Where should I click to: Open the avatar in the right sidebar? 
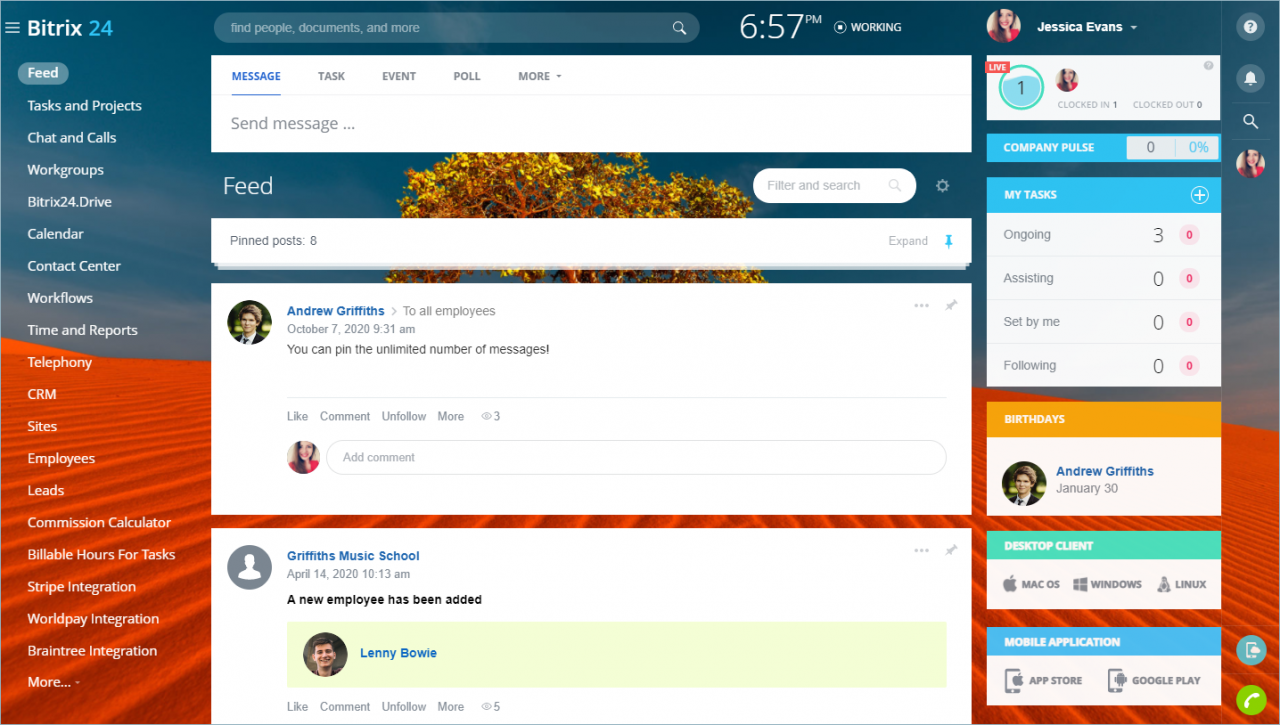tap(1250, 164)
